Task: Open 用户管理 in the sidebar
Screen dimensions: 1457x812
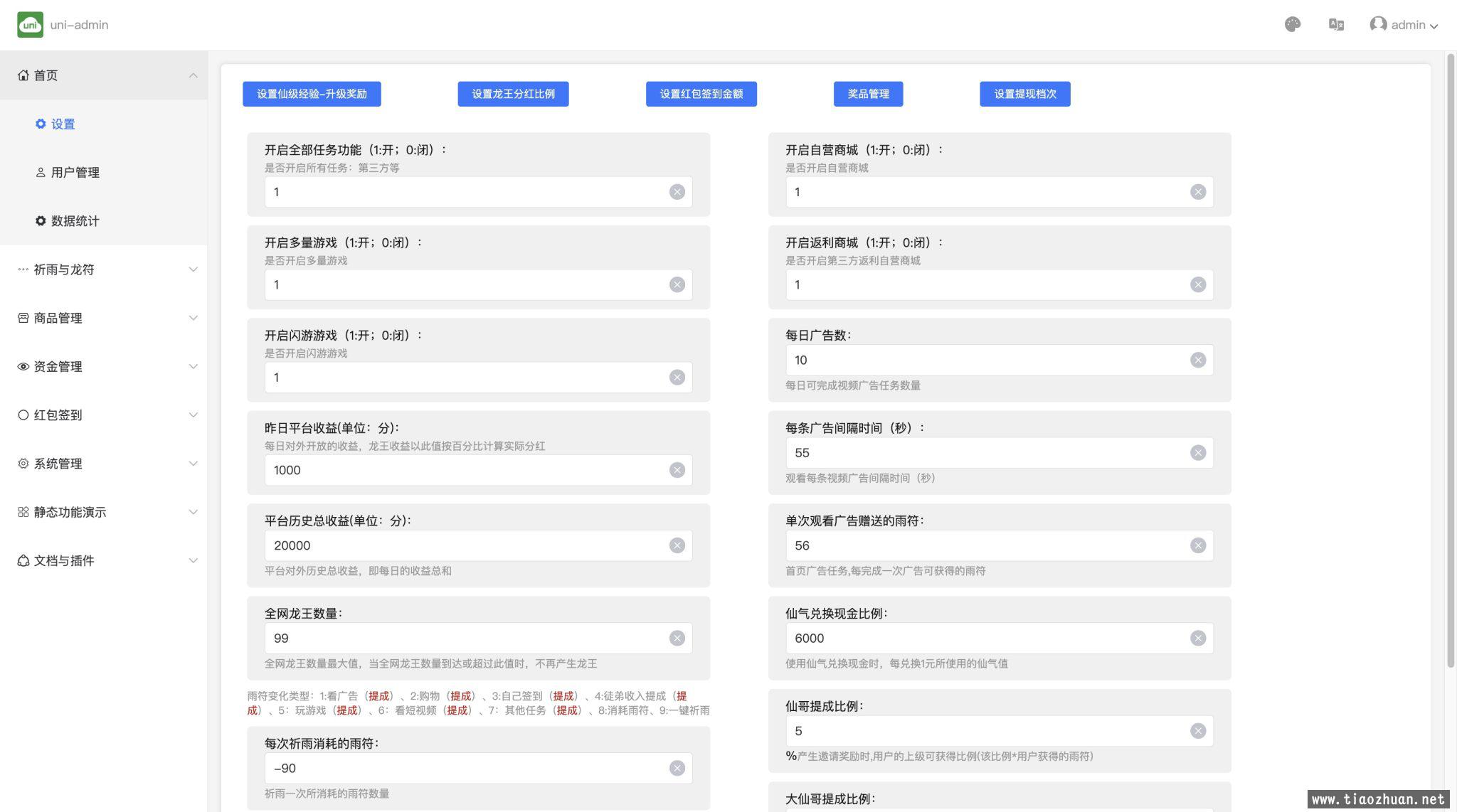Action: 104,172
